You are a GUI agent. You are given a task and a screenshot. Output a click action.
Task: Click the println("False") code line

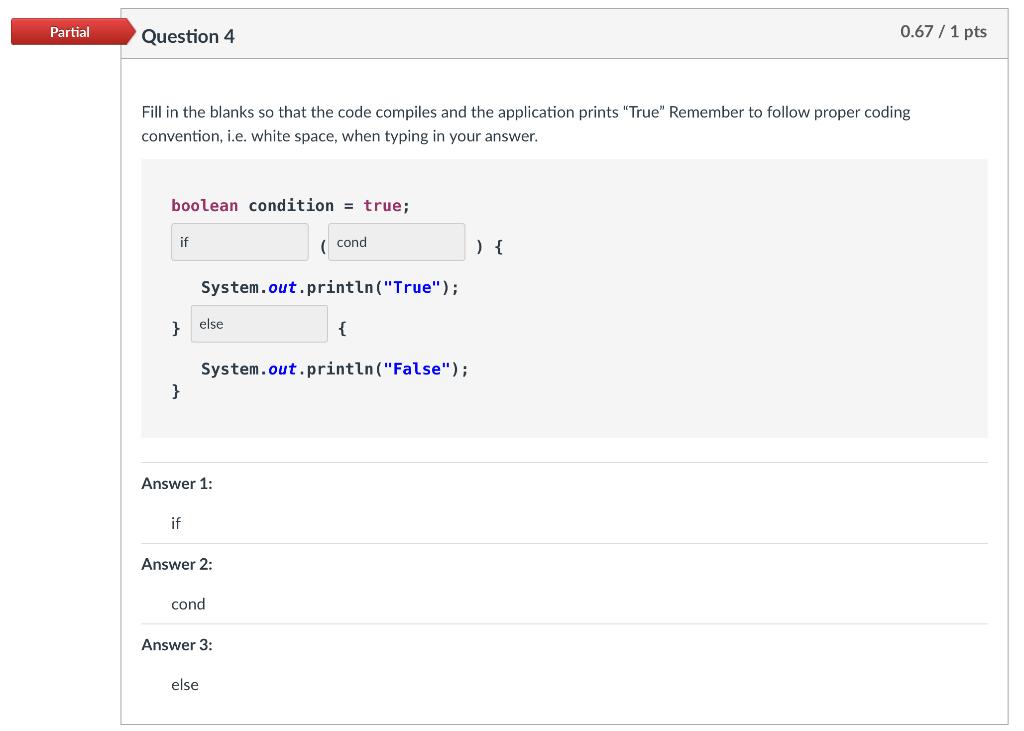[x=334, y=369]
